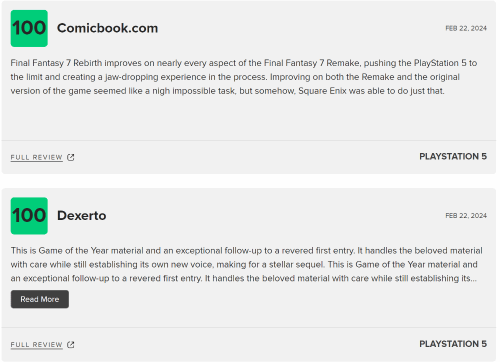Viewport: 500px width, 362px height.
Task: Open Comicbook.com full review external link icon
Action: 71,157
